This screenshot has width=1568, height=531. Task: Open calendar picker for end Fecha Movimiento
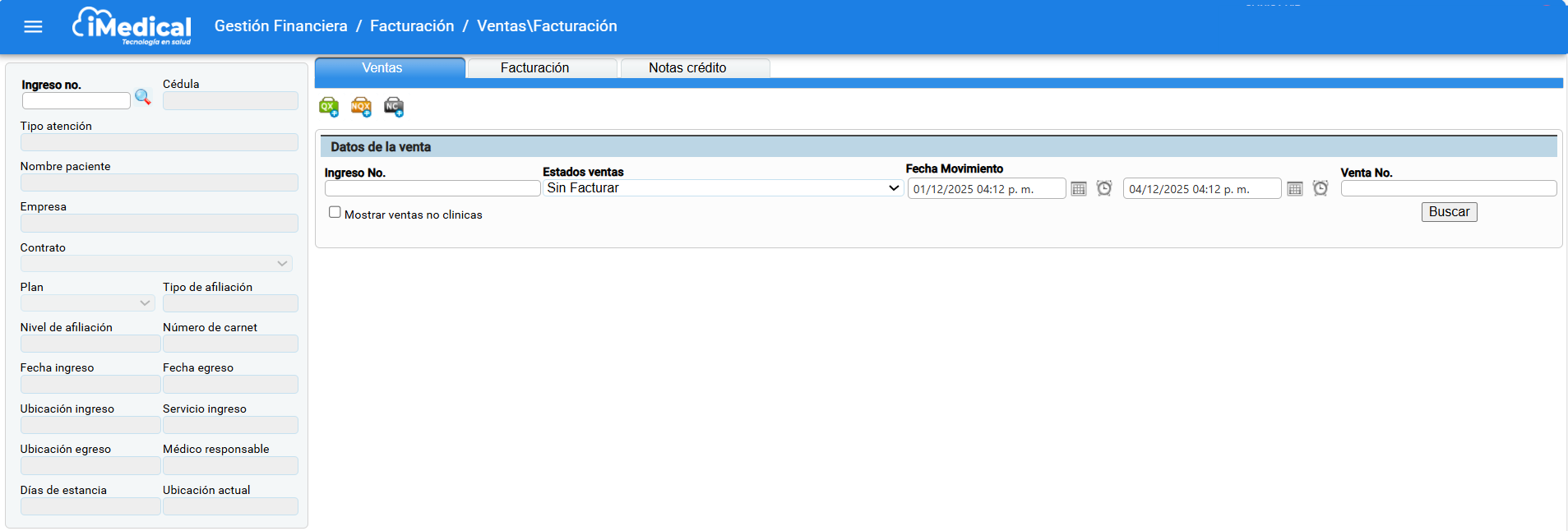(1295, 189)
